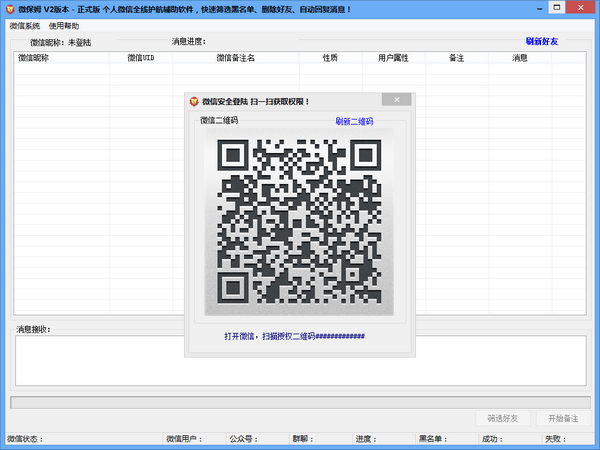The height and width of the screenshot is (450, 600).
Task: Click the 消息 column header
Action: [x=520, y=58]
